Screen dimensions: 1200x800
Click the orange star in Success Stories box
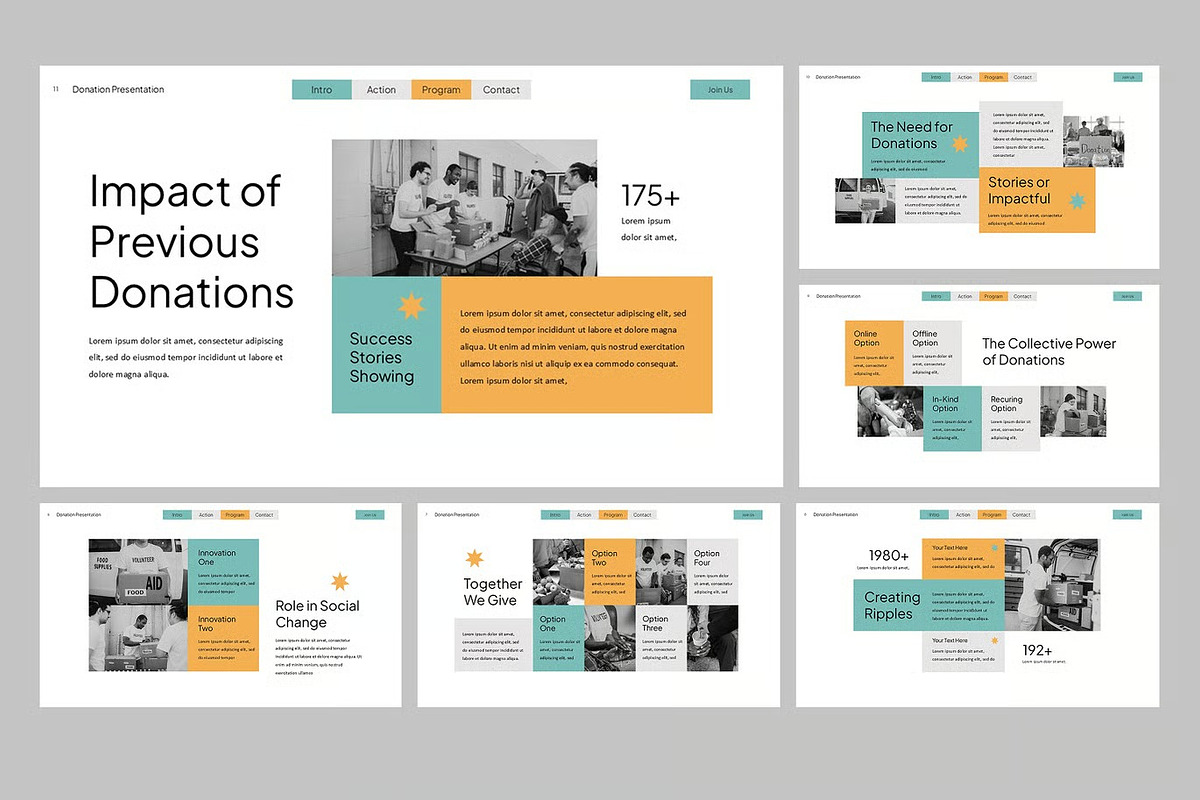click(411, 306)
